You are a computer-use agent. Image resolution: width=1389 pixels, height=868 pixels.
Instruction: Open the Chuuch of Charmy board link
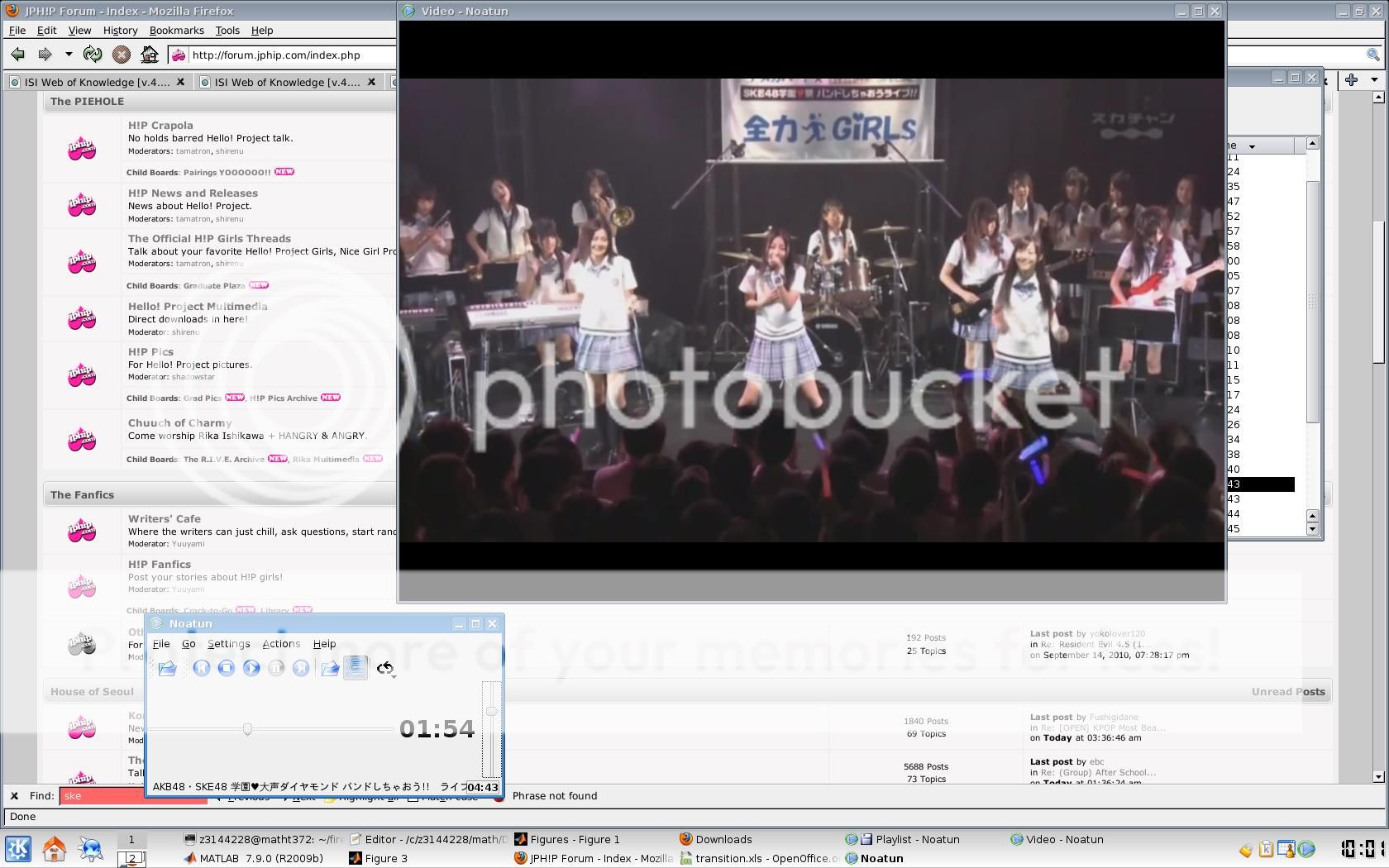pyautogui.click(x=180, y=423)
